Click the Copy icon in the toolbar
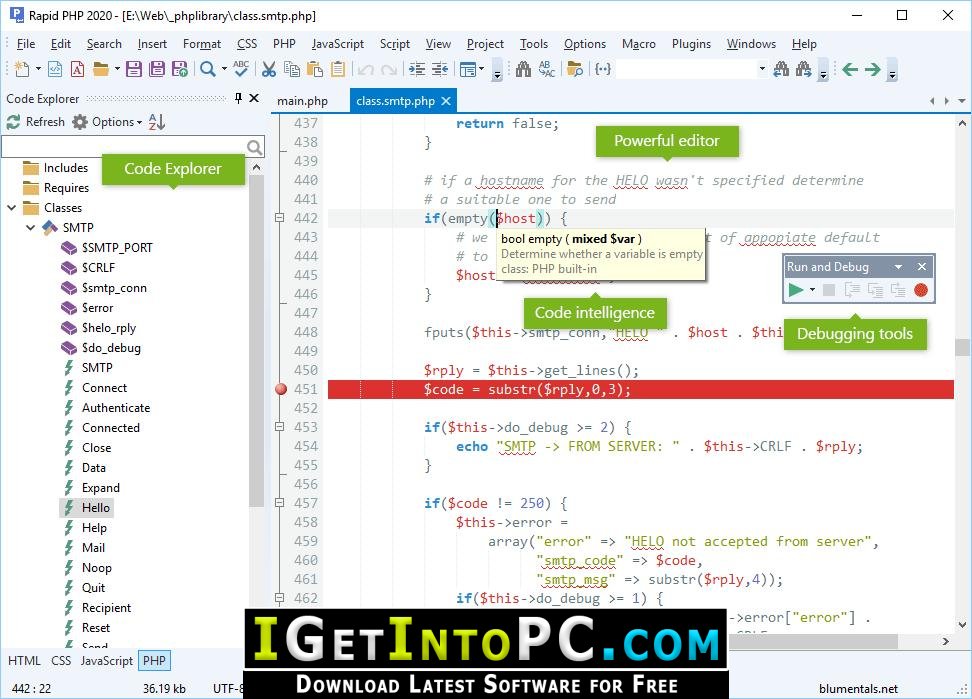Image resolution: width=972 pixels, height=699 pixels. 291,69
